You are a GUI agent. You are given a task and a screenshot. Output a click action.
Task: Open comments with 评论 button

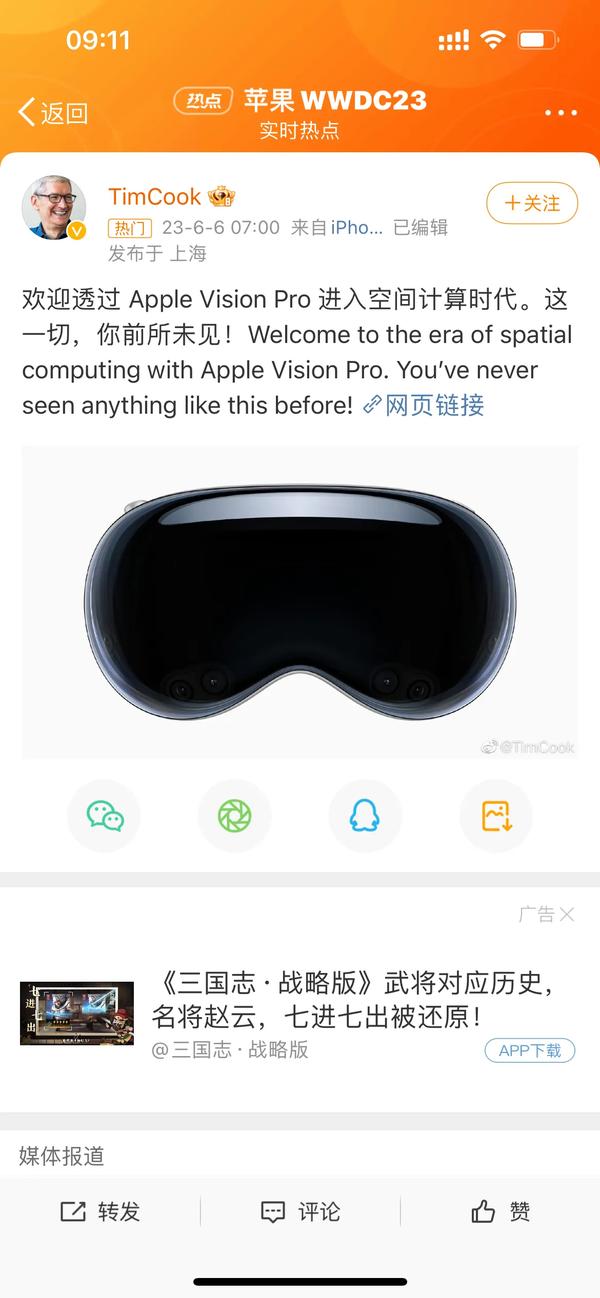pos(300,1211)
